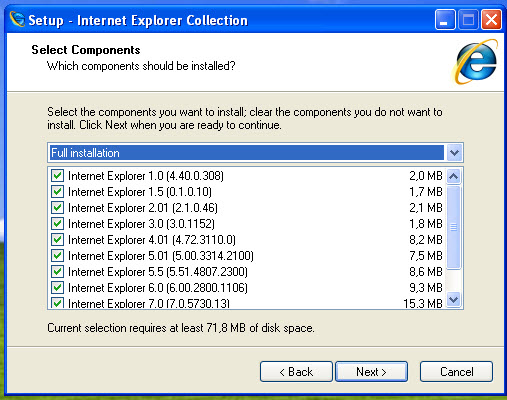
Task: Open the installation type dropdown arrow
Action: coord(454,153)
